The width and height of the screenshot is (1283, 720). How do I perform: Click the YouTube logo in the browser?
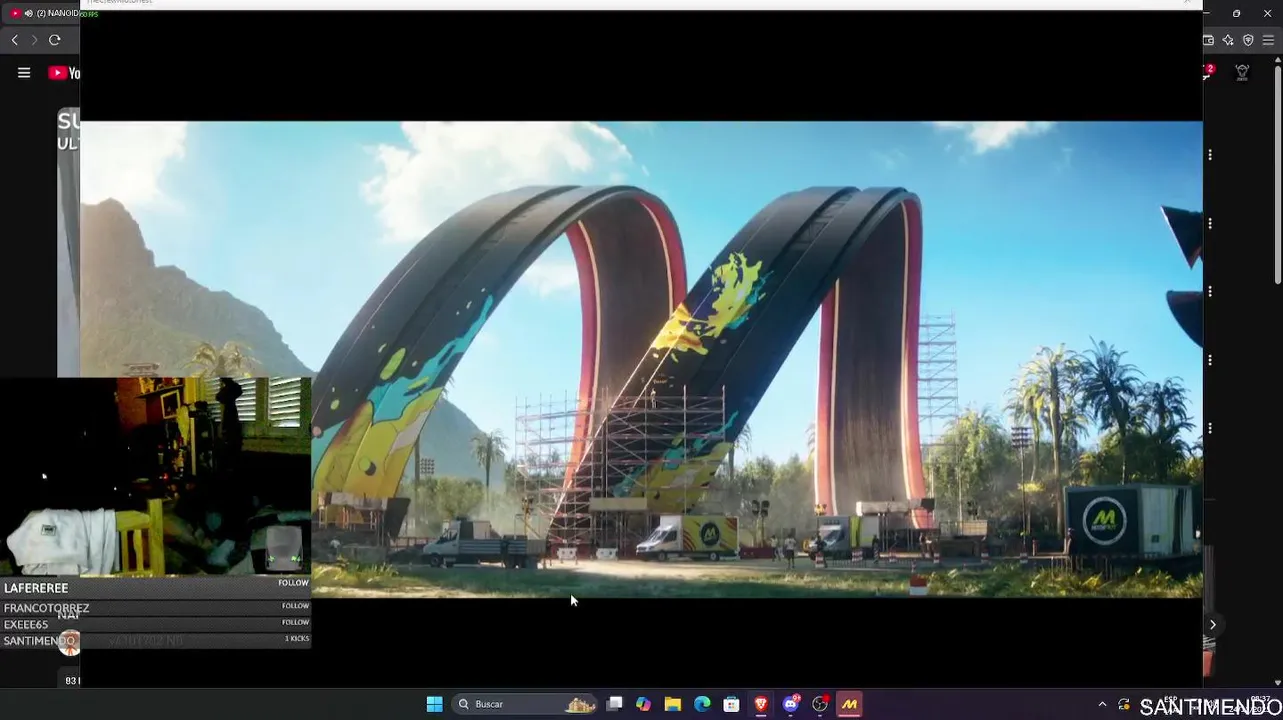pyautogui.click(x=64, y=73)
